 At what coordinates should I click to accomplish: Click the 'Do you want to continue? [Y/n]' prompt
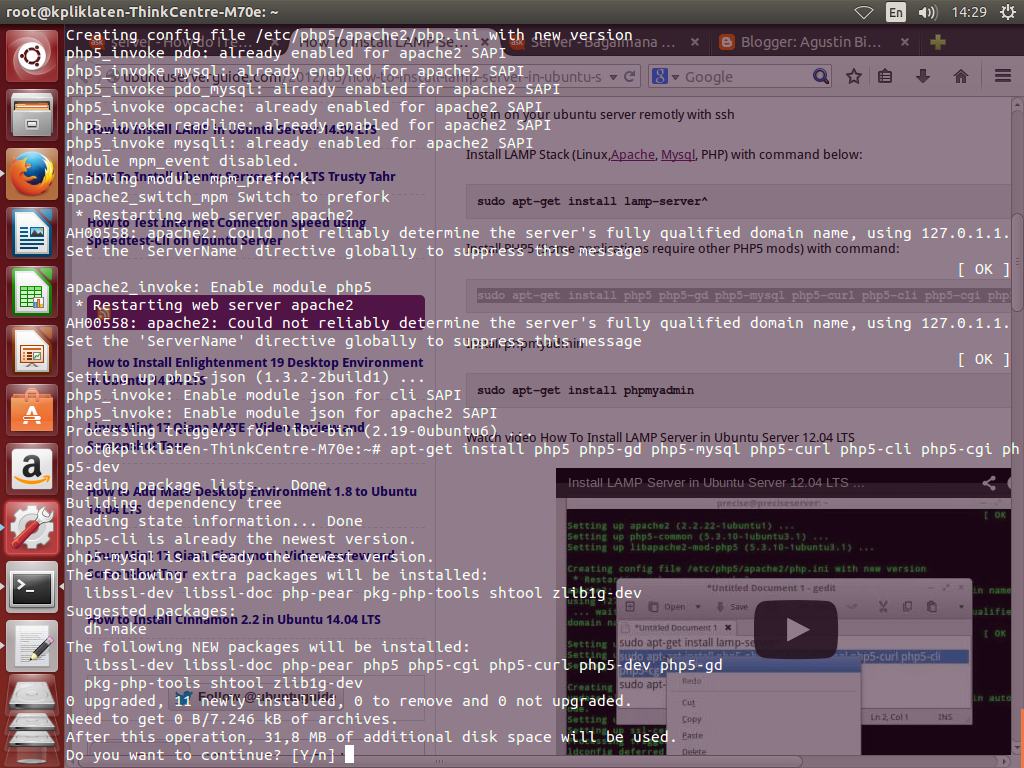200,755
